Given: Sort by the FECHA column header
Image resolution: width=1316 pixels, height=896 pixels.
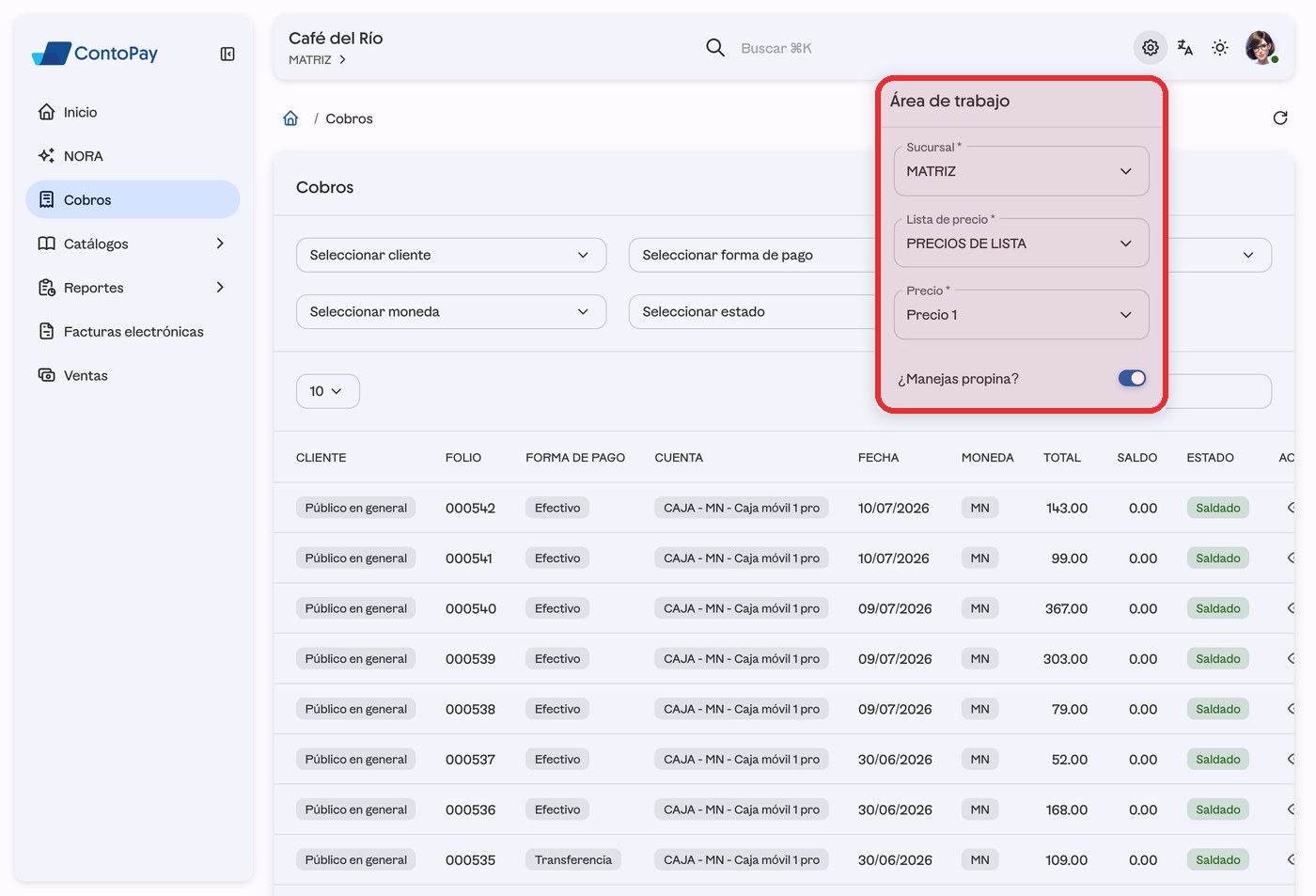Looking at the screenshot, I should point(878,458).
